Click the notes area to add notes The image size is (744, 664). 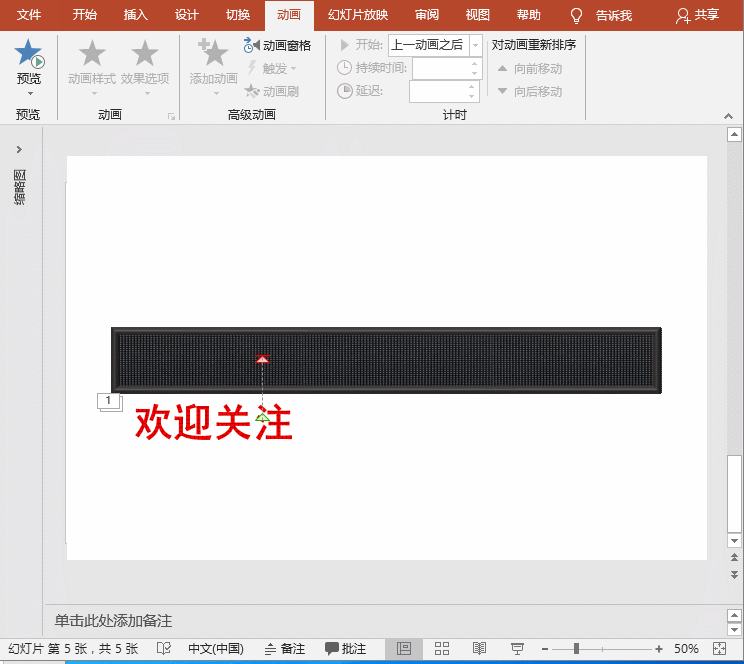(x=113, y=621)
